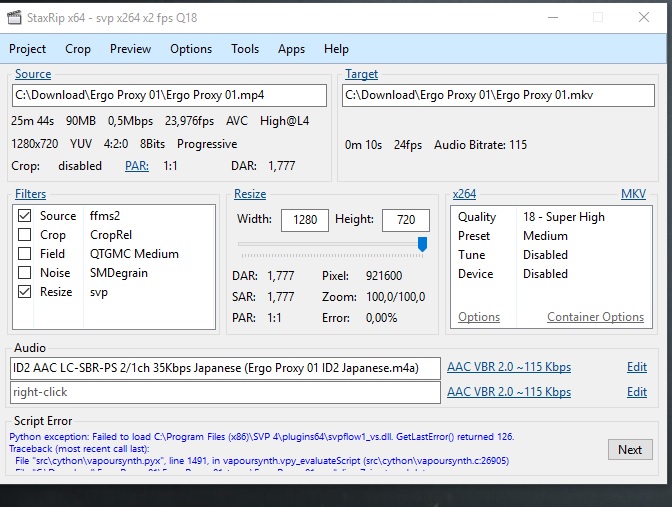This screenshot has height=507, width=672.
Task: Click Edit for the first audio track
Action: (x=636, y=367)
